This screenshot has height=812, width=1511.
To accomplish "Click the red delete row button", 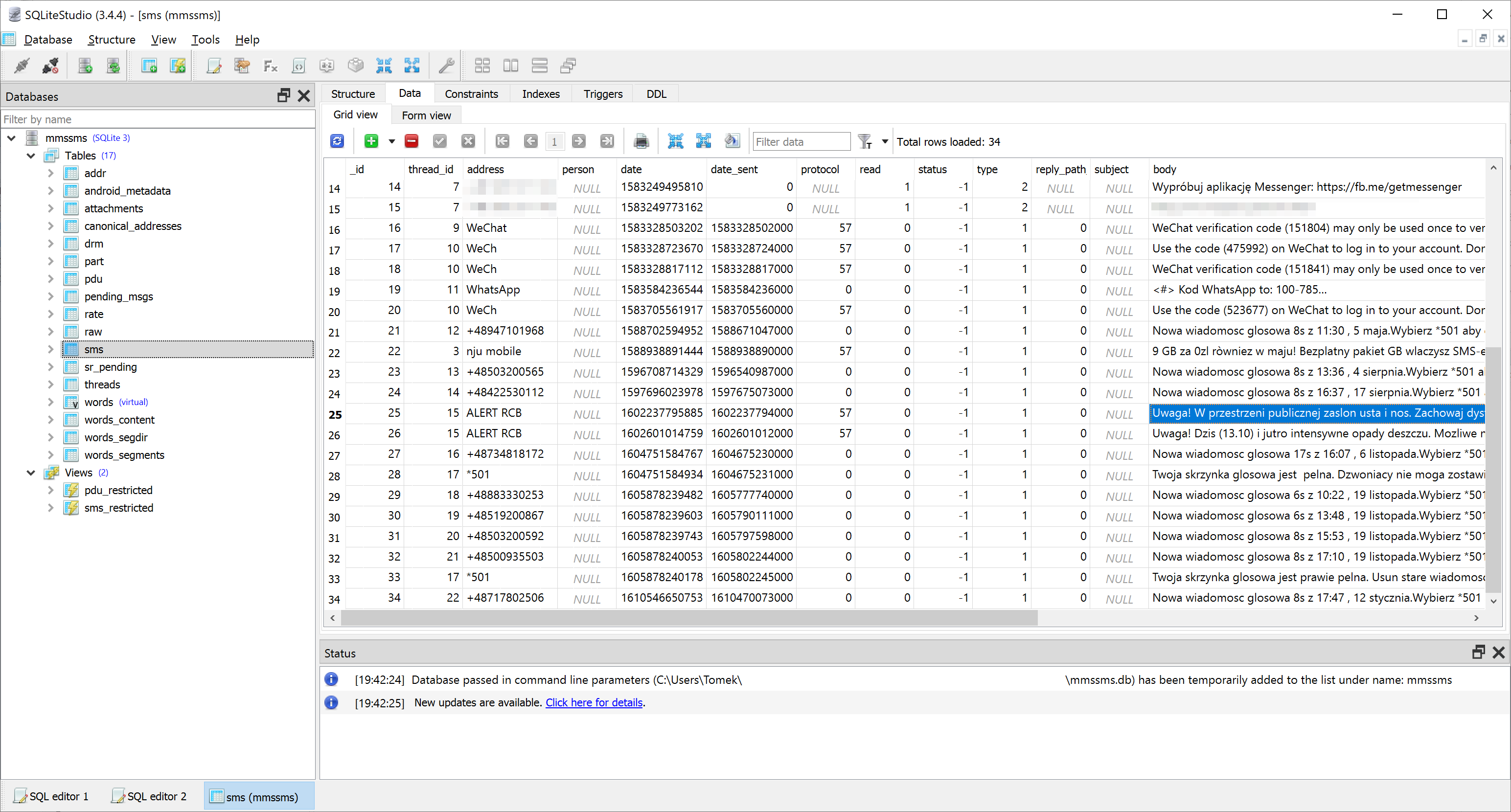I will (x=411, y=141).
